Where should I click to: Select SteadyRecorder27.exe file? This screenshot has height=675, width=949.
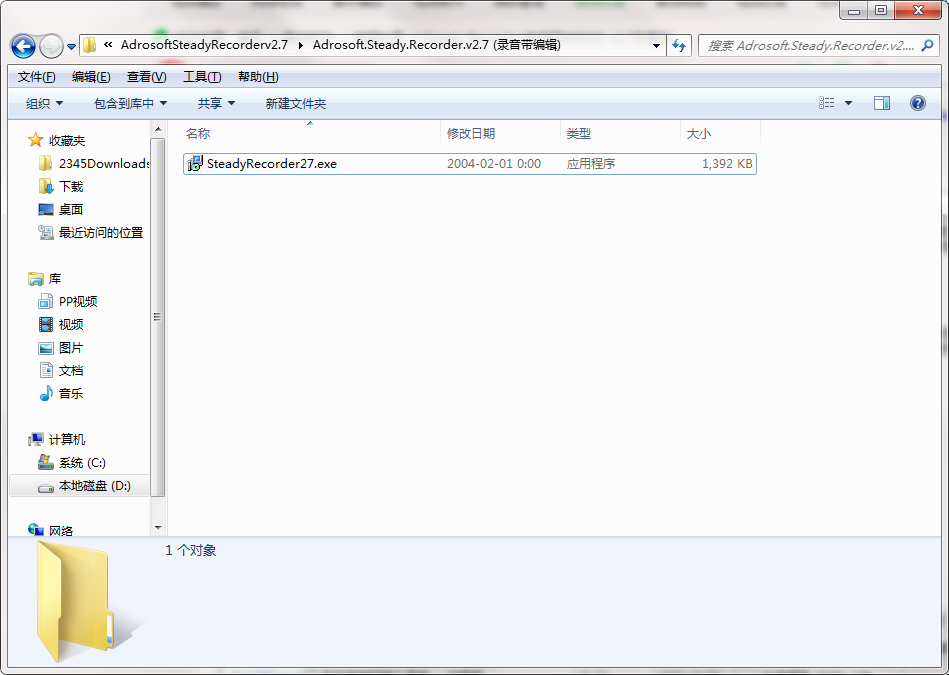tap(470, 163)
